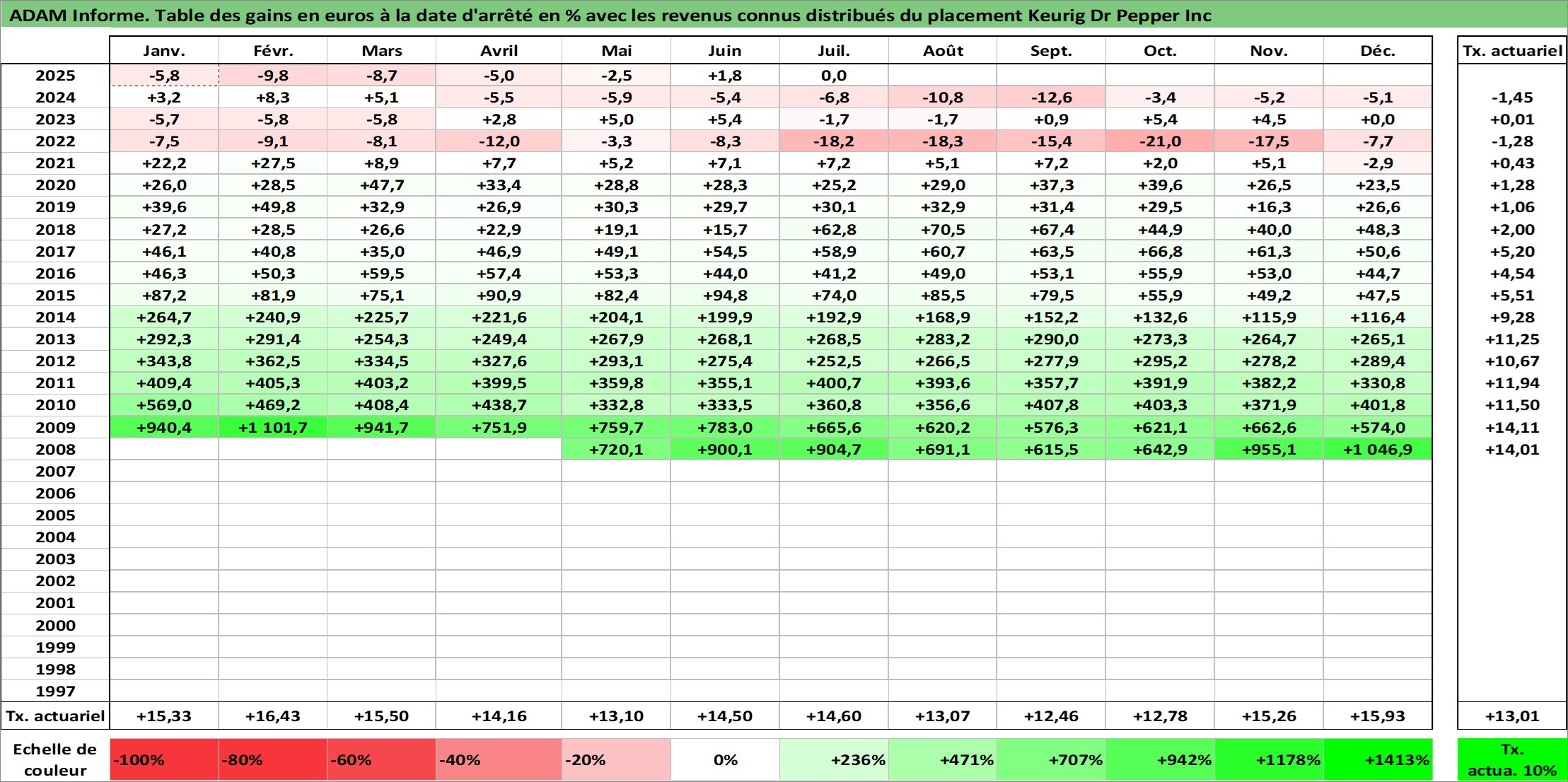Select the +47,7 cell in March 2020

381,185
